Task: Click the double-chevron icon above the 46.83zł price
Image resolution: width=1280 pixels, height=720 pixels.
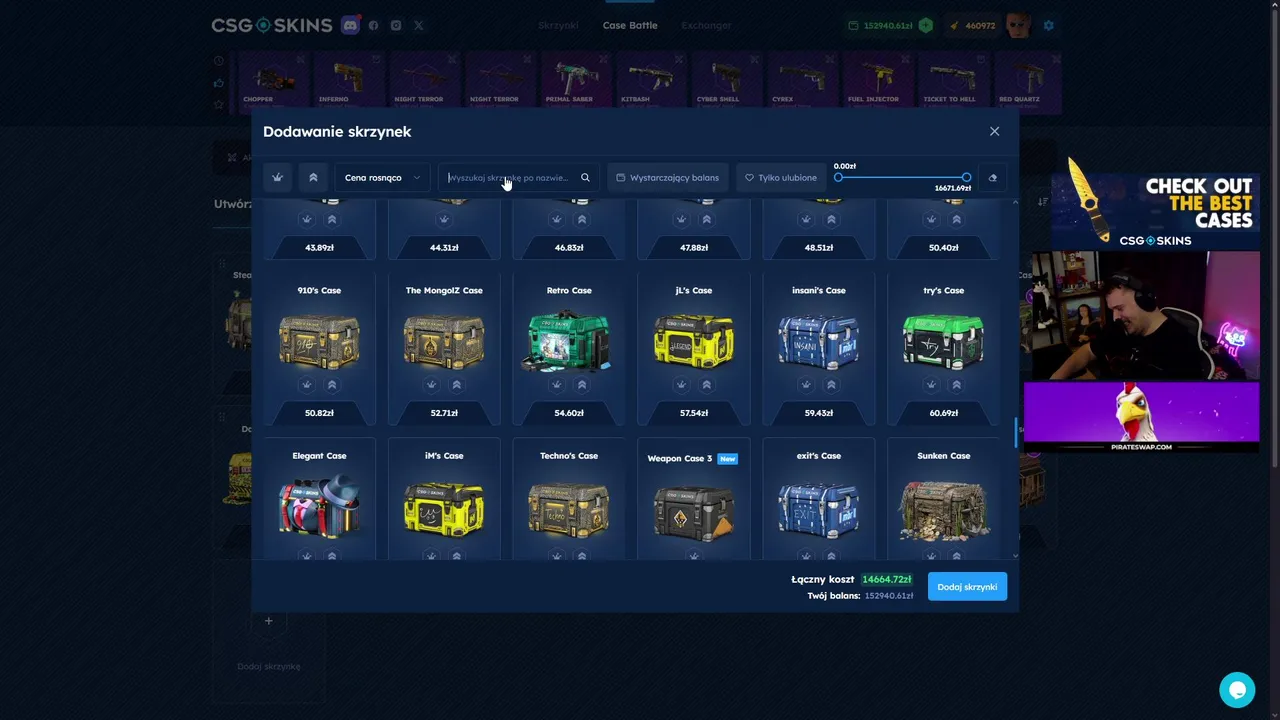Action: tap(582, 219)
